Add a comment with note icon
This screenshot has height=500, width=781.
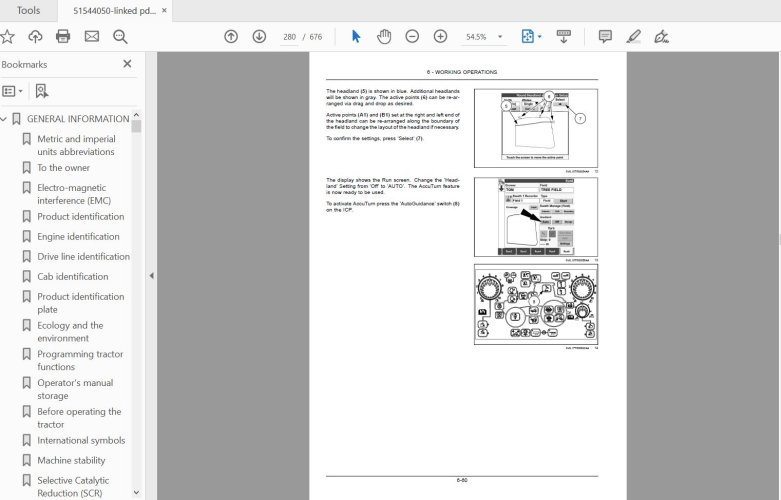click(605, 37)
